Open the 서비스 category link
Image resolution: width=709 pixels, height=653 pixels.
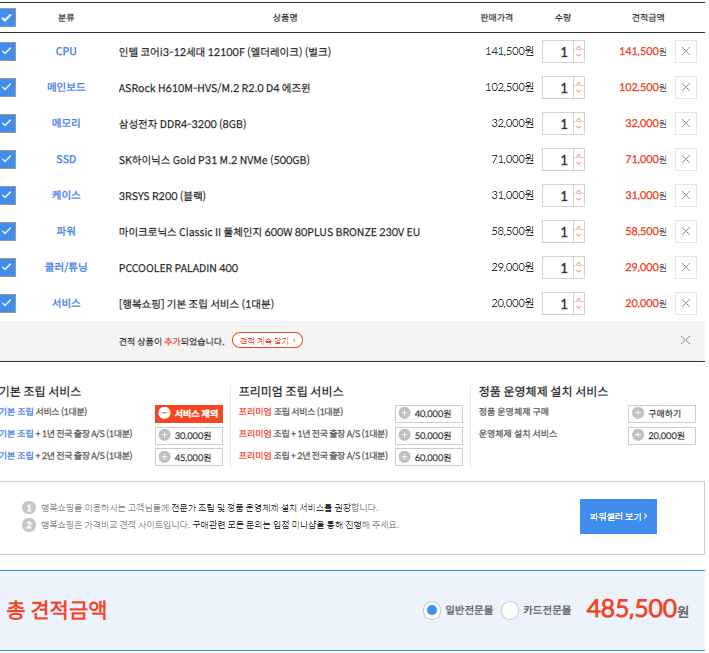click(66, 303)
